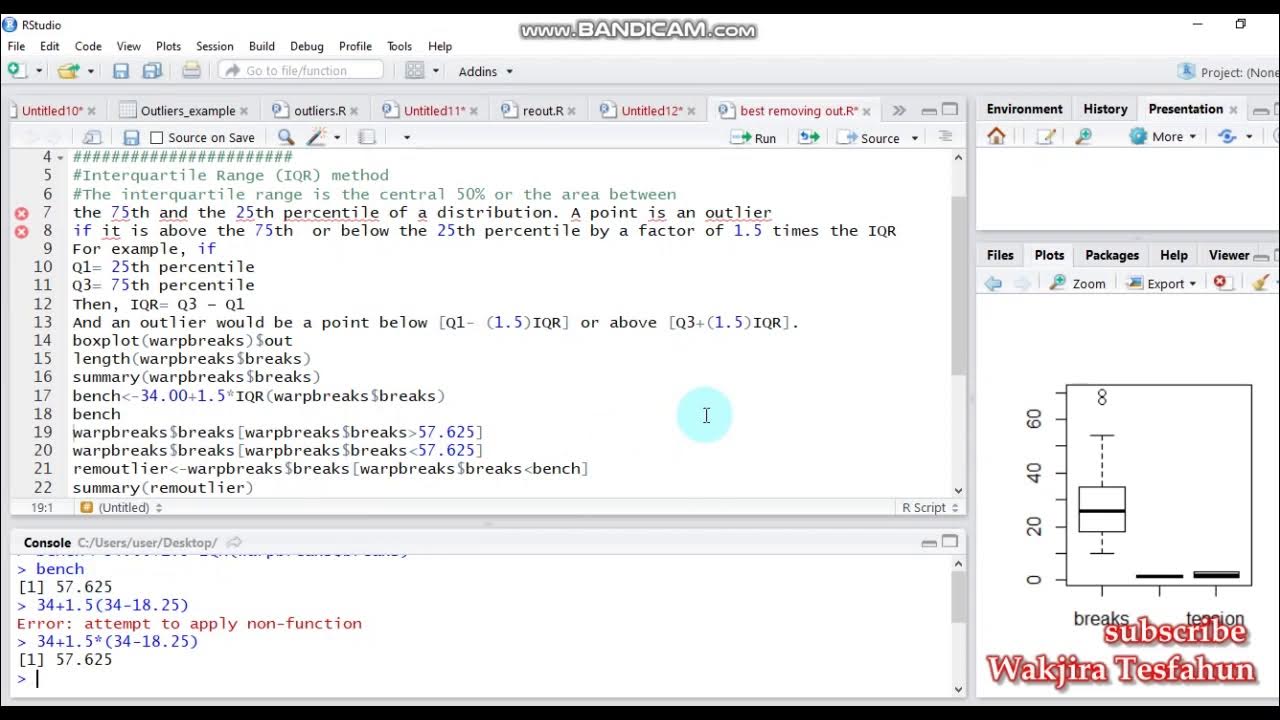Click the Source button
1280x720 pixels.
(x=869, y=138)
